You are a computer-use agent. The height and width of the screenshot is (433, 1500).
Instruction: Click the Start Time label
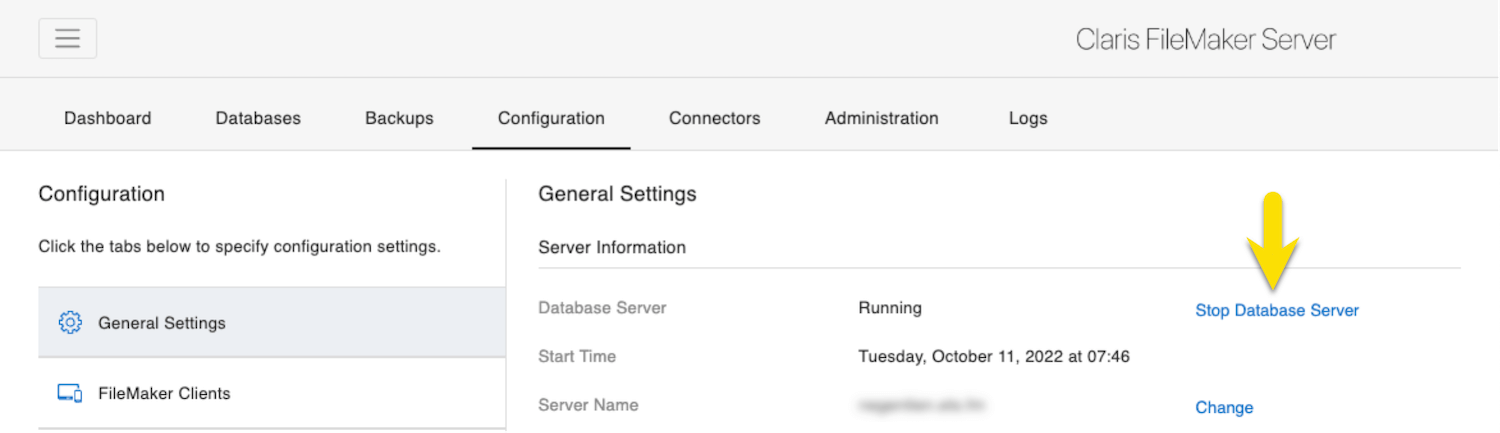coord(577,356)
